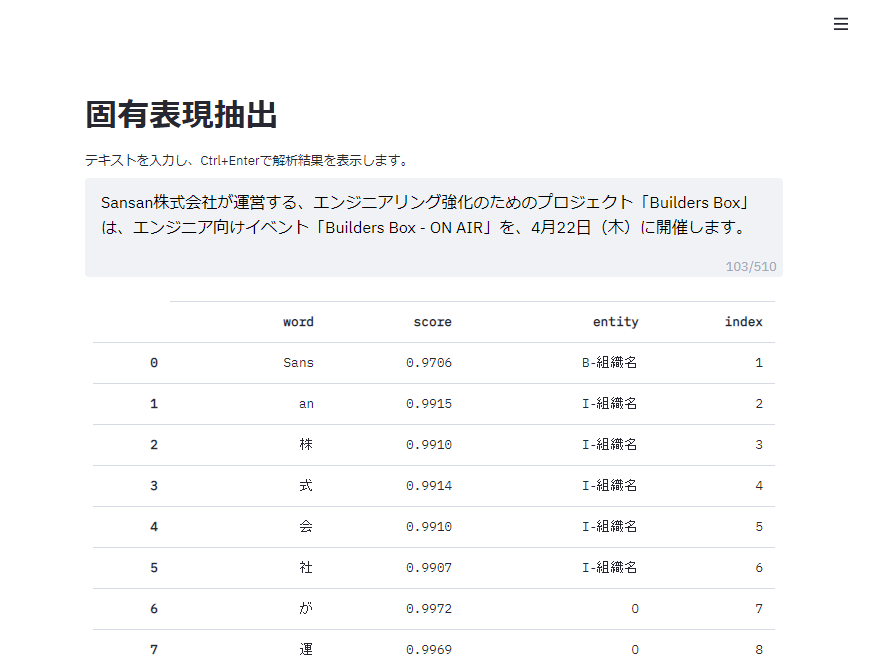Click the 'word' column header

298,322
